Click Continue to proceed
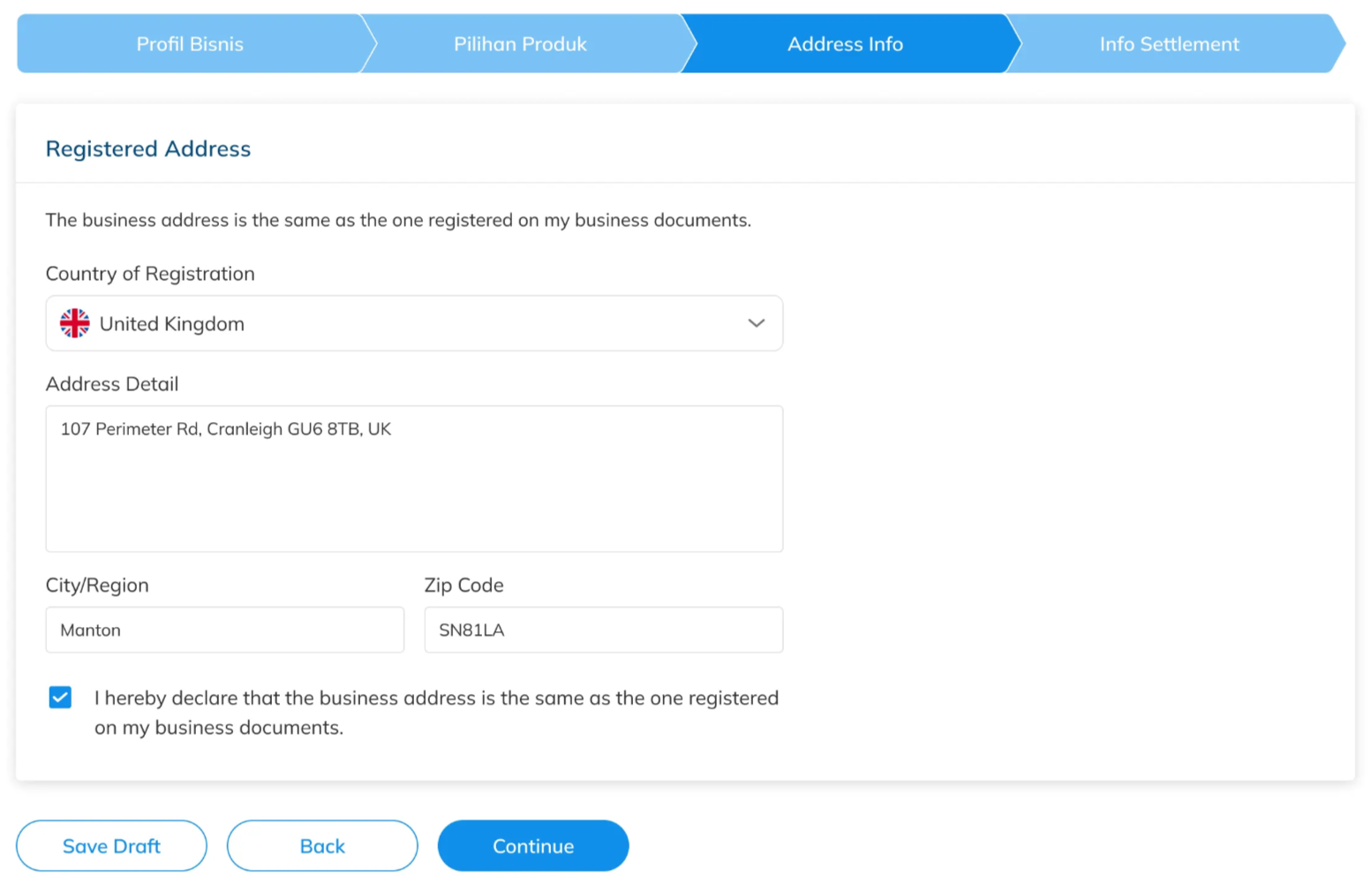 click(x=533, y=846)
